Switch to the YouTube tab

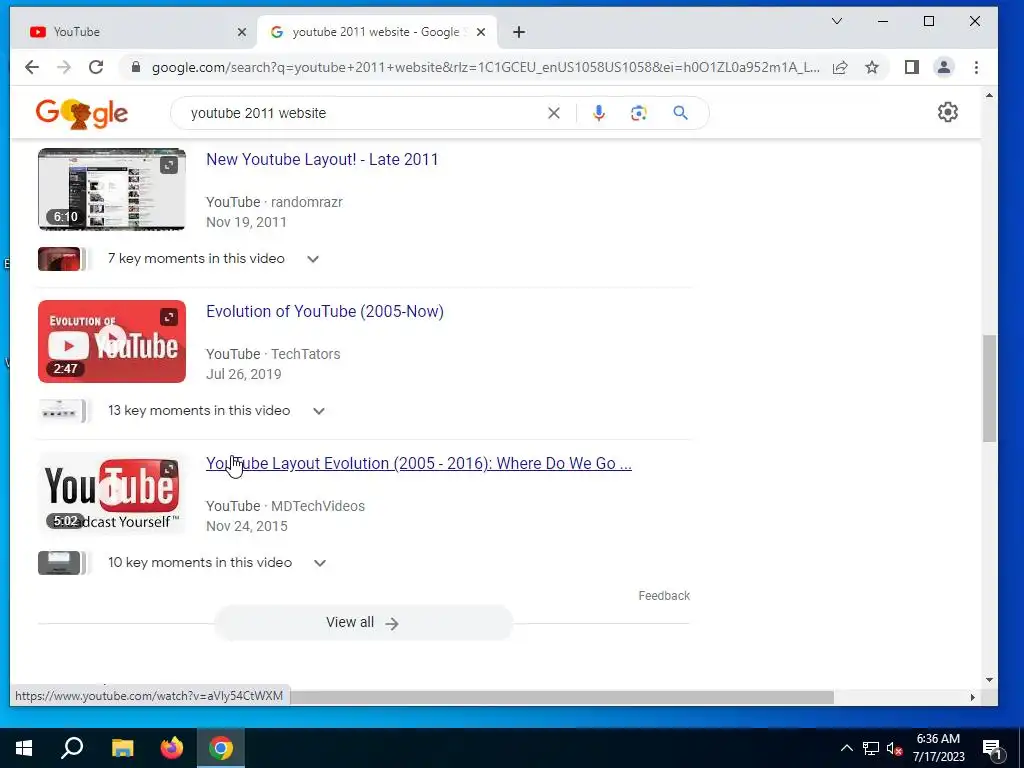tap(129, 32)
